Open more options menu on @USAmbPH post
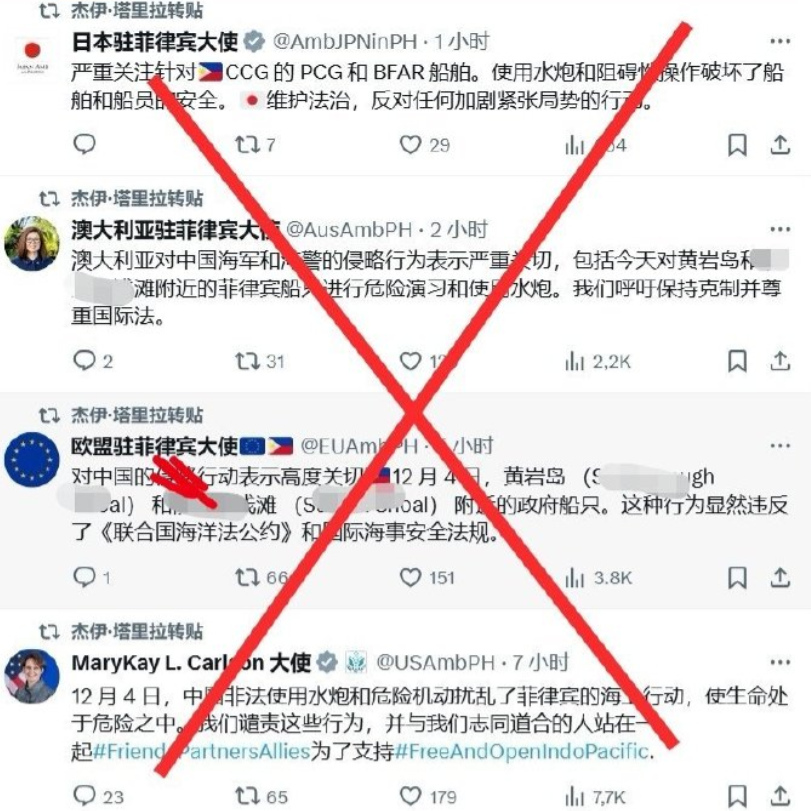The width and height of the screenshot is (811, 811). 780,662
